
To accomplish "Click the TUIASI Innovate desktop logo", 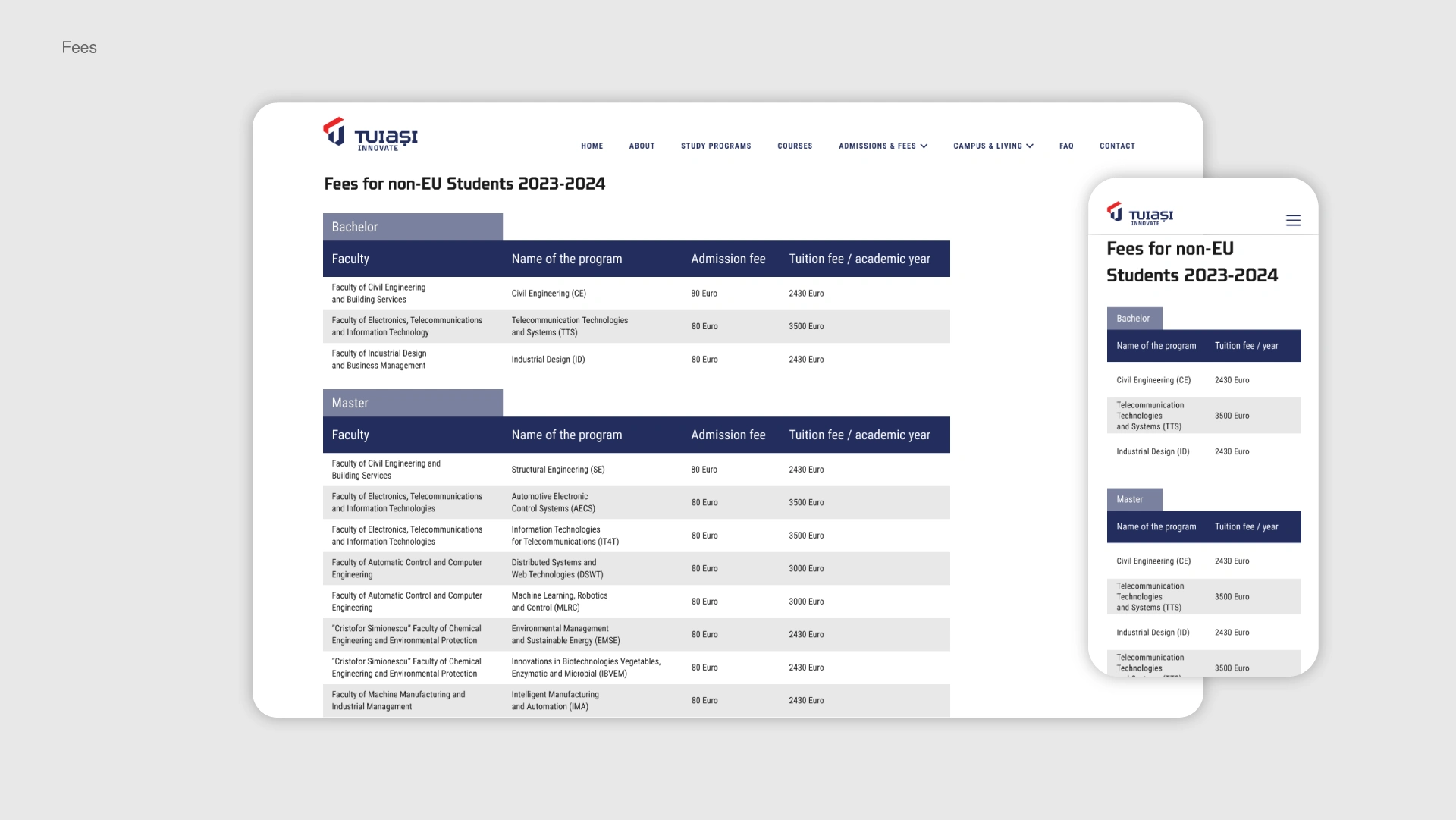I will [370, 134].
